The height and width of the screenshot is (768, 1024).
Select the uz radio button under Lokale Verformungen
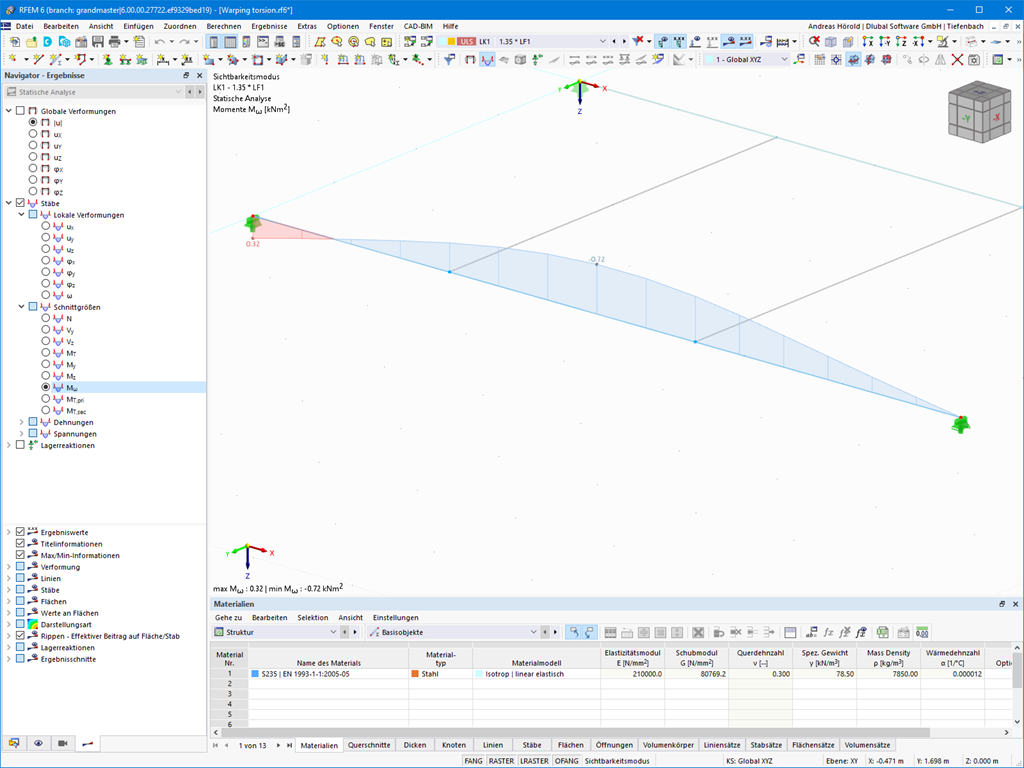click(45, 248)
